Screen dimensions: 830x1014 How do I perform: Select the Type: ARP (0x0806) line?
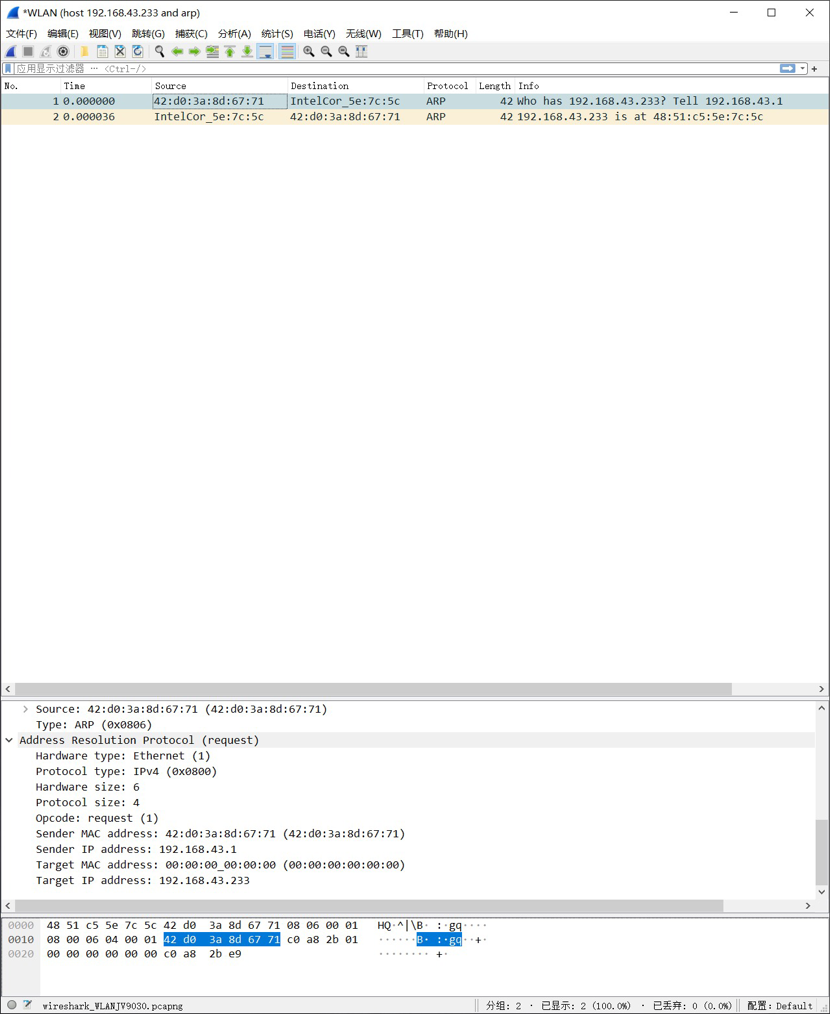(x=94, y=725)
